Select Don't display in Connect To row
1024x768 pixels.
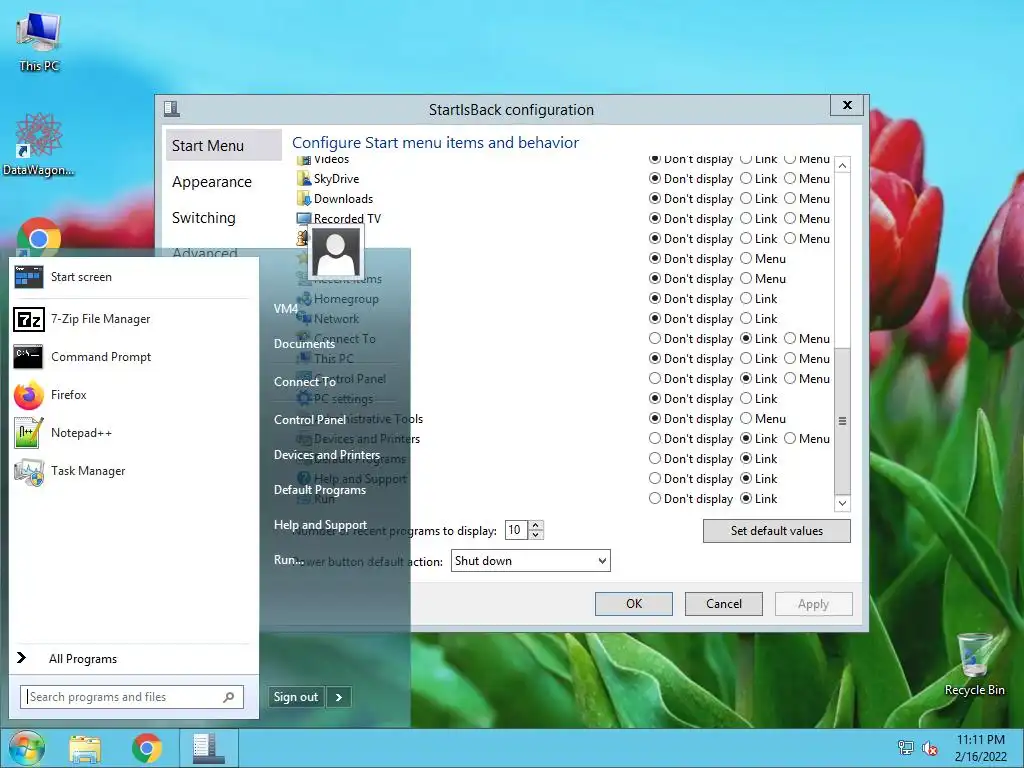[x=655, y=338]
